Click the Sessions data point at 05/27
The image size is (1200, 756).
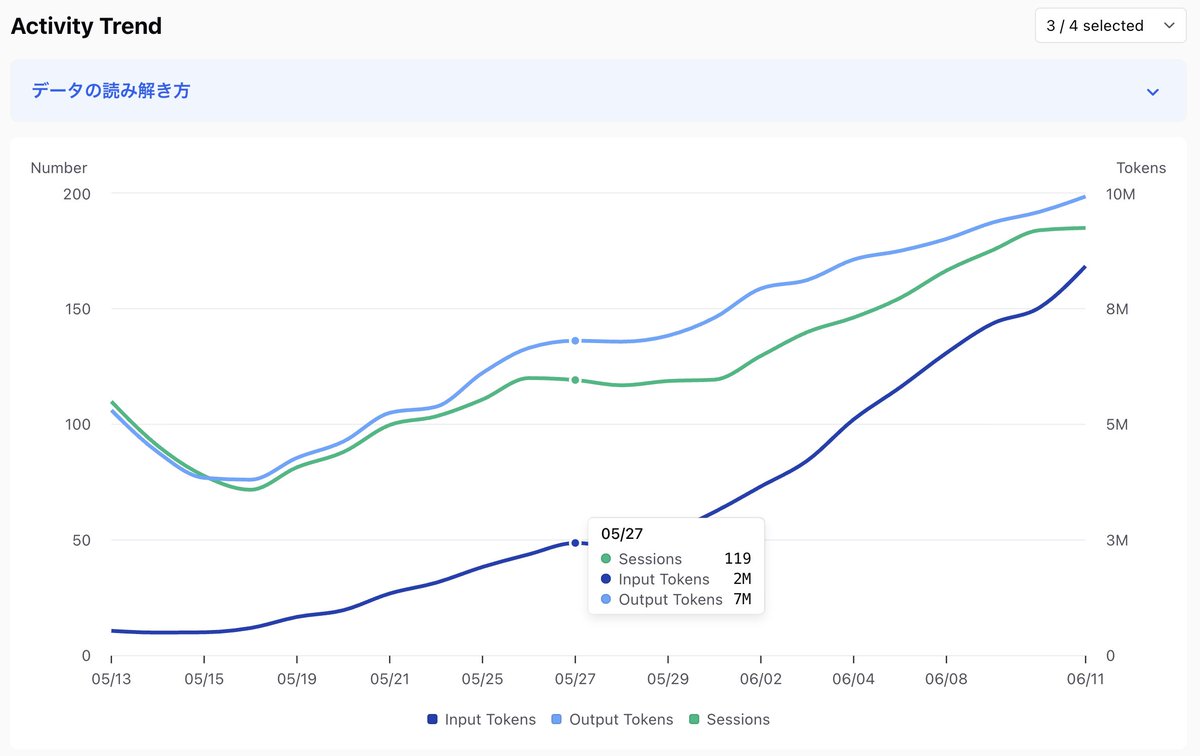pyautogui.click(x=575, y=380)
